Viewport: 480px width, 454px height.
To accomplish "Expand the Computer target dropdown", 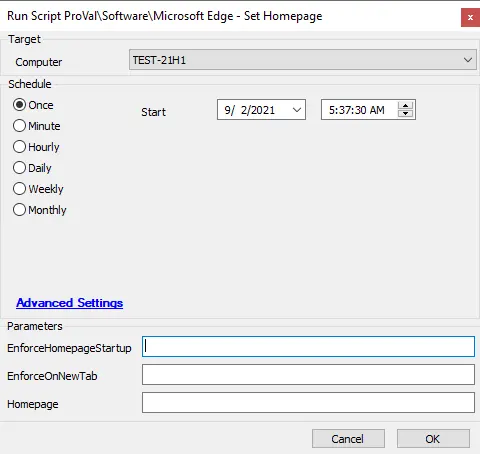I will [x=468, y=60].
